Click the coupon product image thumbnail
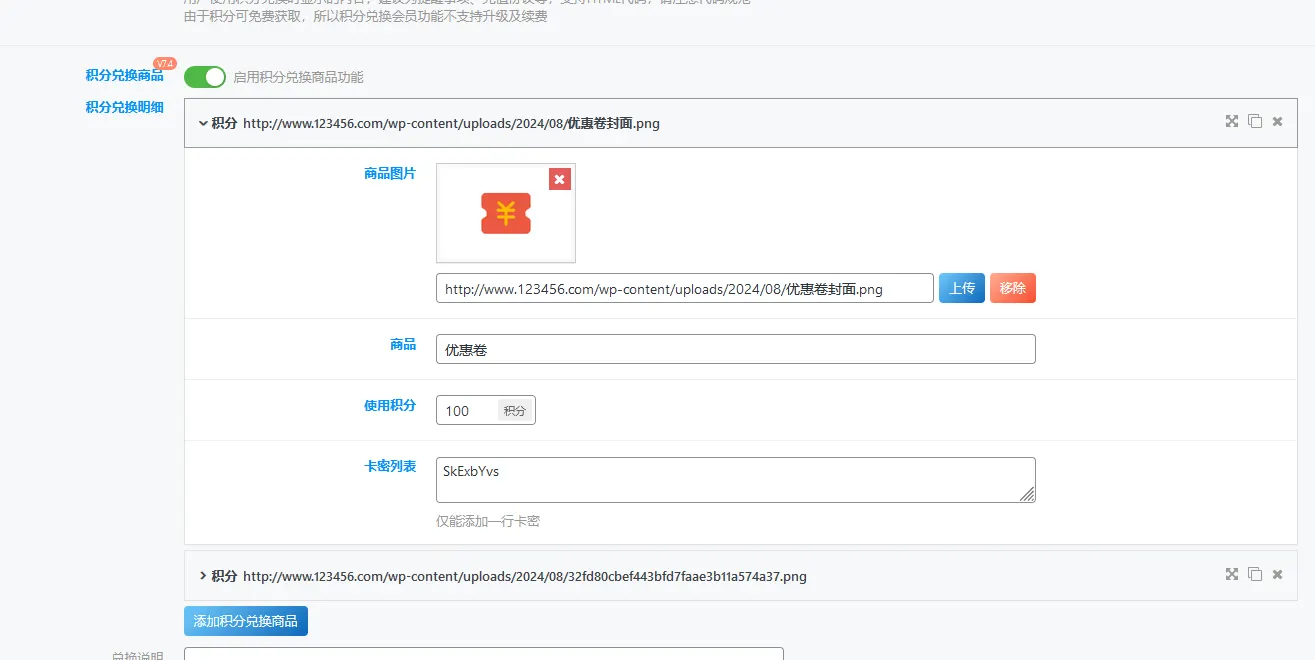 [506, 213]
